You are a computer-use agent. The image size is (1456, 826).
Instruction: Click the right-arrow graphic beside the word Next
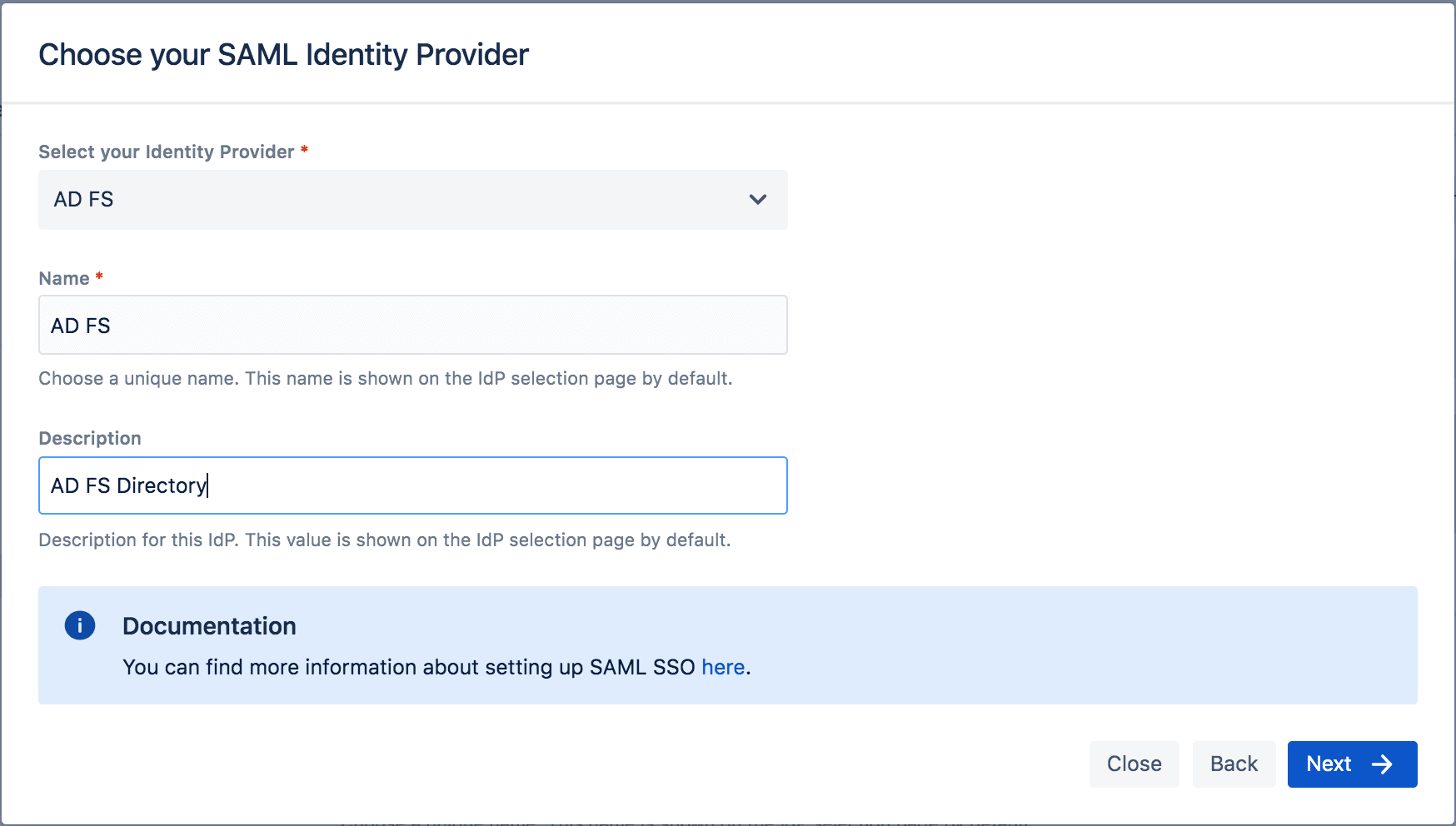click(1382, 764)
